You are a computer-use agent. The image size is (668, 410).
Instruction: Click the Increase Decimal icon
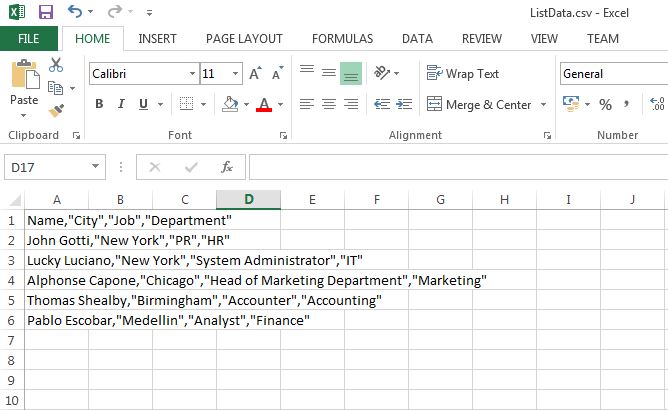(656, 104)
